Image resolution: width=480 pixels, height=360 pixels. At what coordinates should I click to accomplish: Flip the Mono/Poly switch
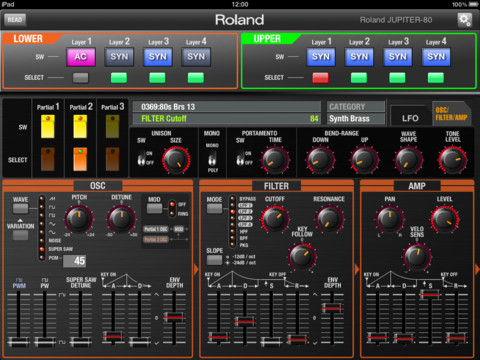coord(212,158)
